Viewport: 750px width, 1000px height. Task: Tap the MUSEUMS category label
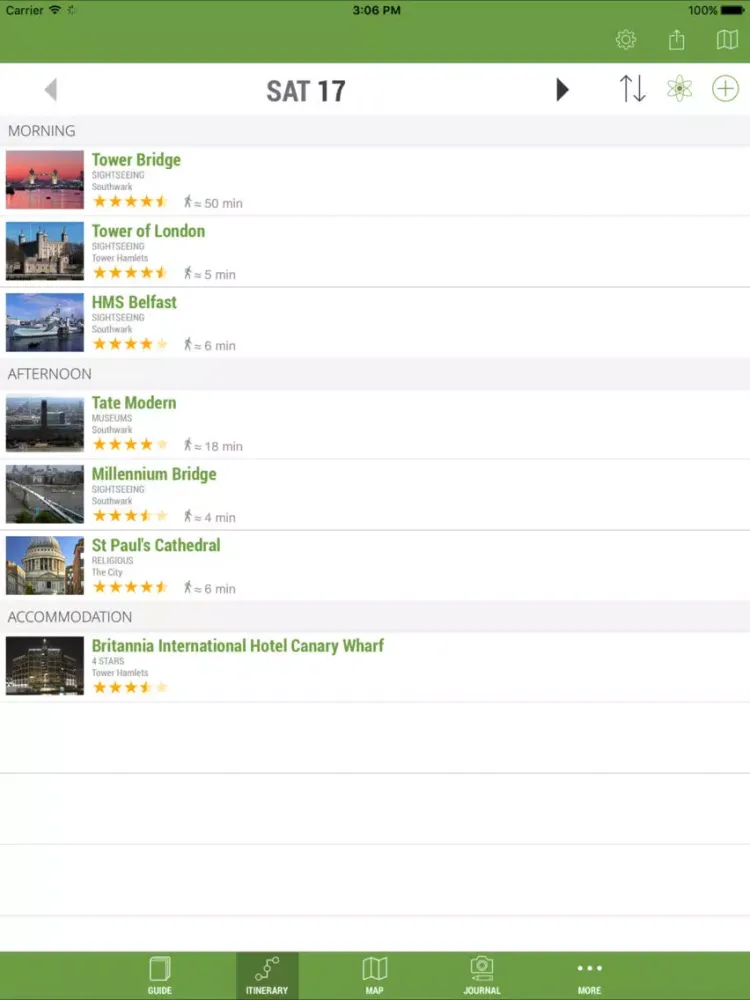pyautogui.click(x=112, y=418)
